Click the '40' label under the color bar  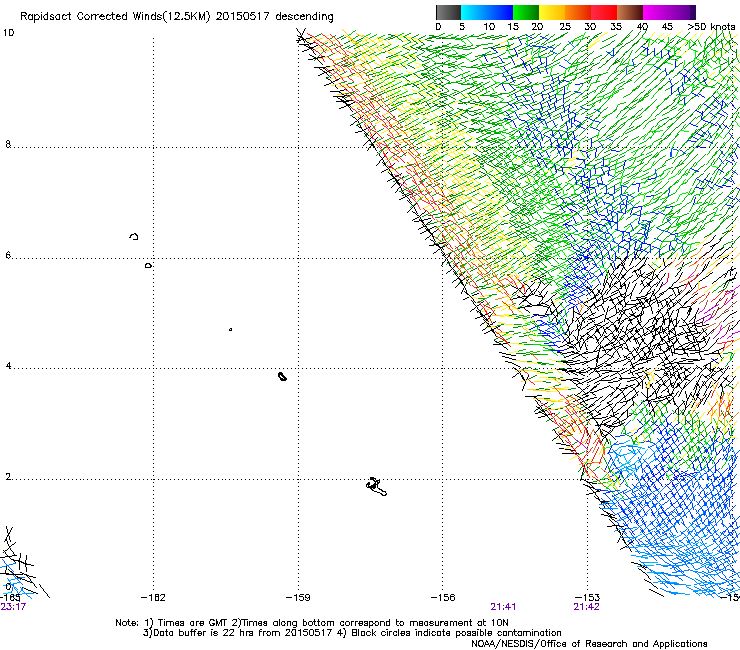tap(642, 27)
